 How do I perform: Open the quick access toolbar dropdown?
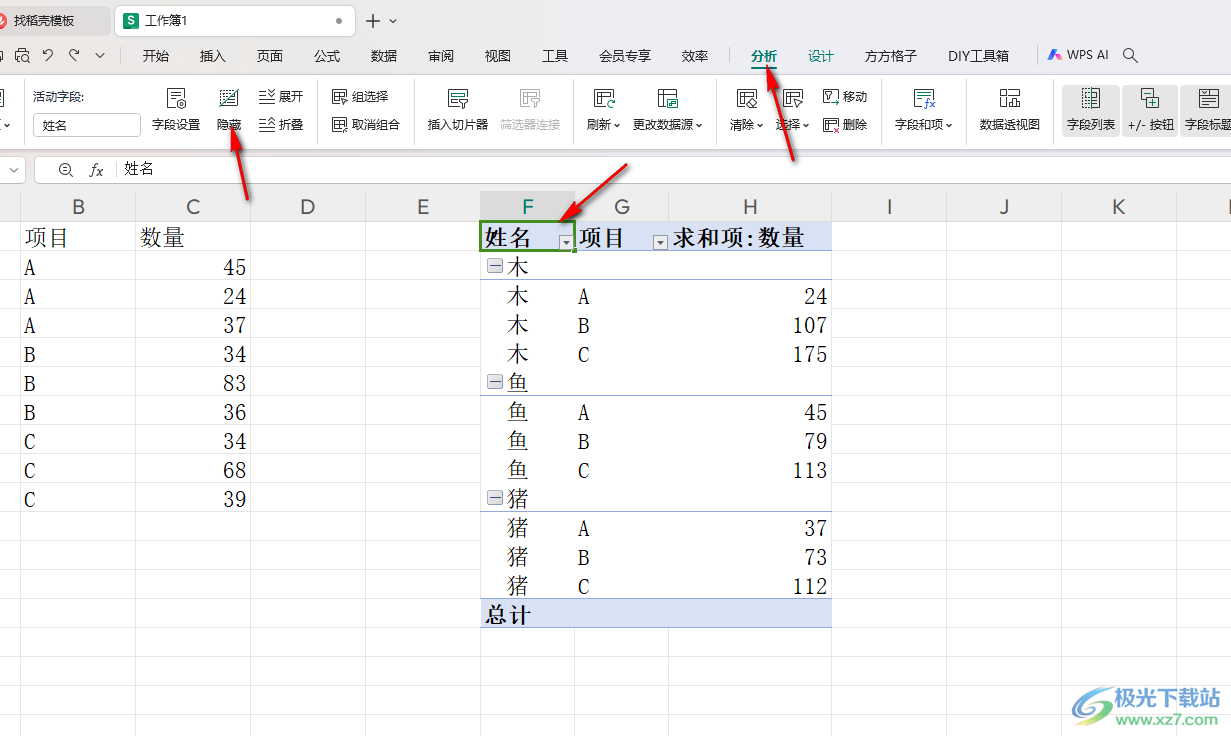pyautogui.click(x=100, y=56)
